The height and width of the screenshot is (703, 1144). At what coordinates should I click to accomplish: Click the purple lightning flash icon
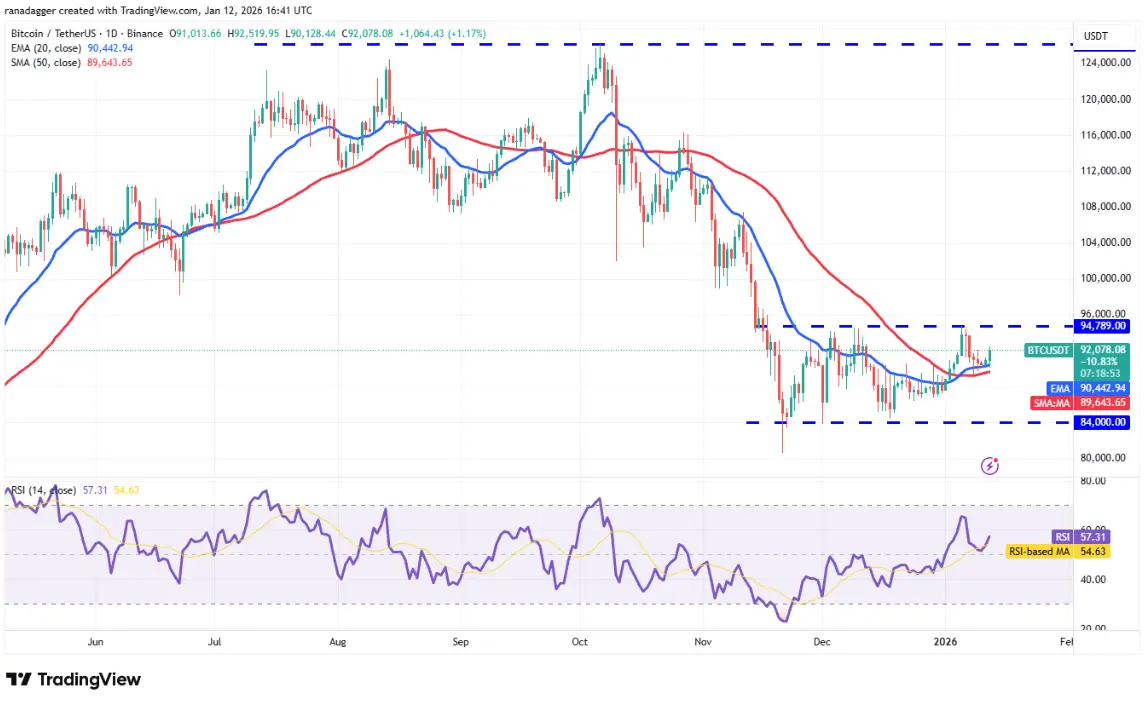989,465
